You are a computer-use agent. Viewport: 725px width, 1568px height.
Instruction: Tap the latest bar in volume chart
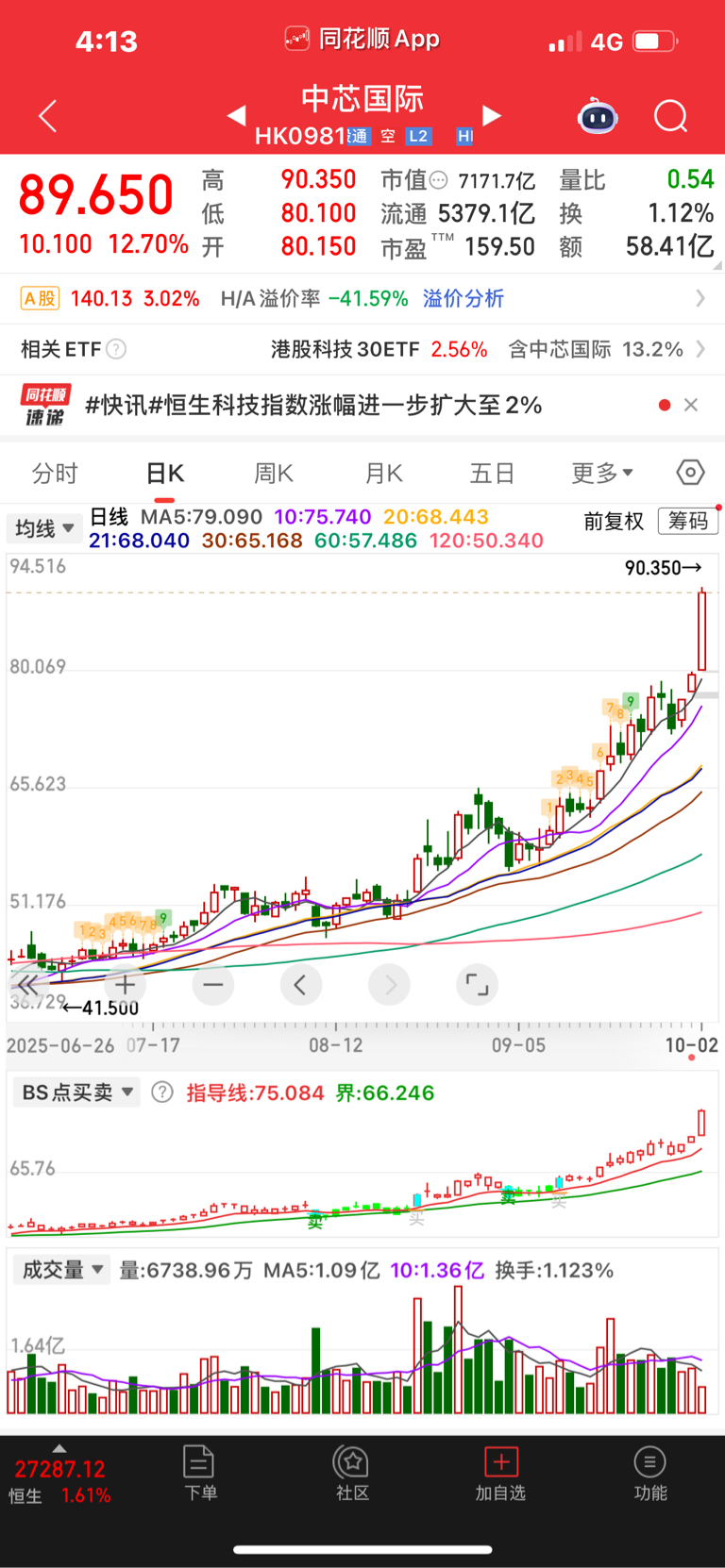pos(701,1399)
